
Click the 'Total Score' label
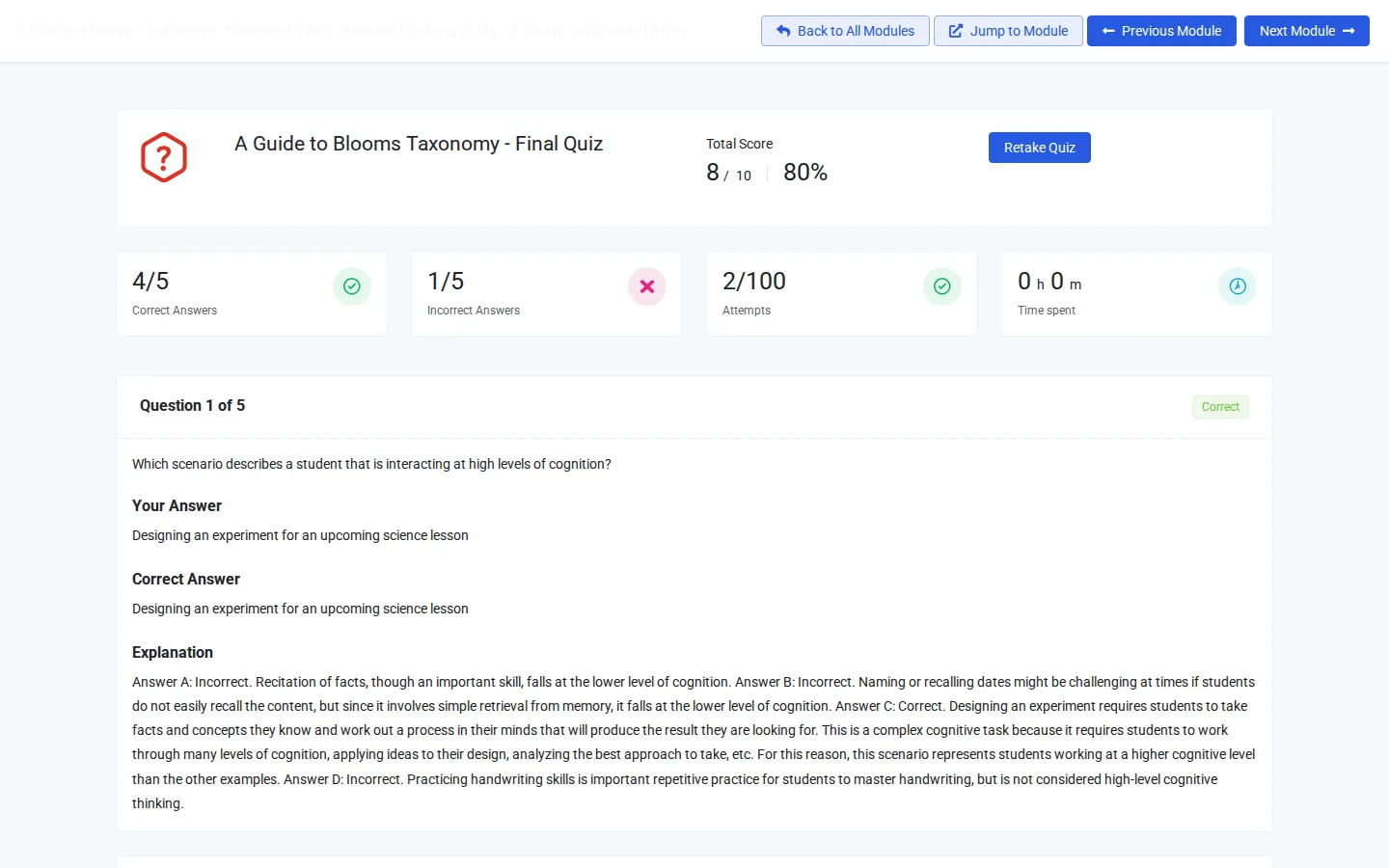click(x=739, y=144)
